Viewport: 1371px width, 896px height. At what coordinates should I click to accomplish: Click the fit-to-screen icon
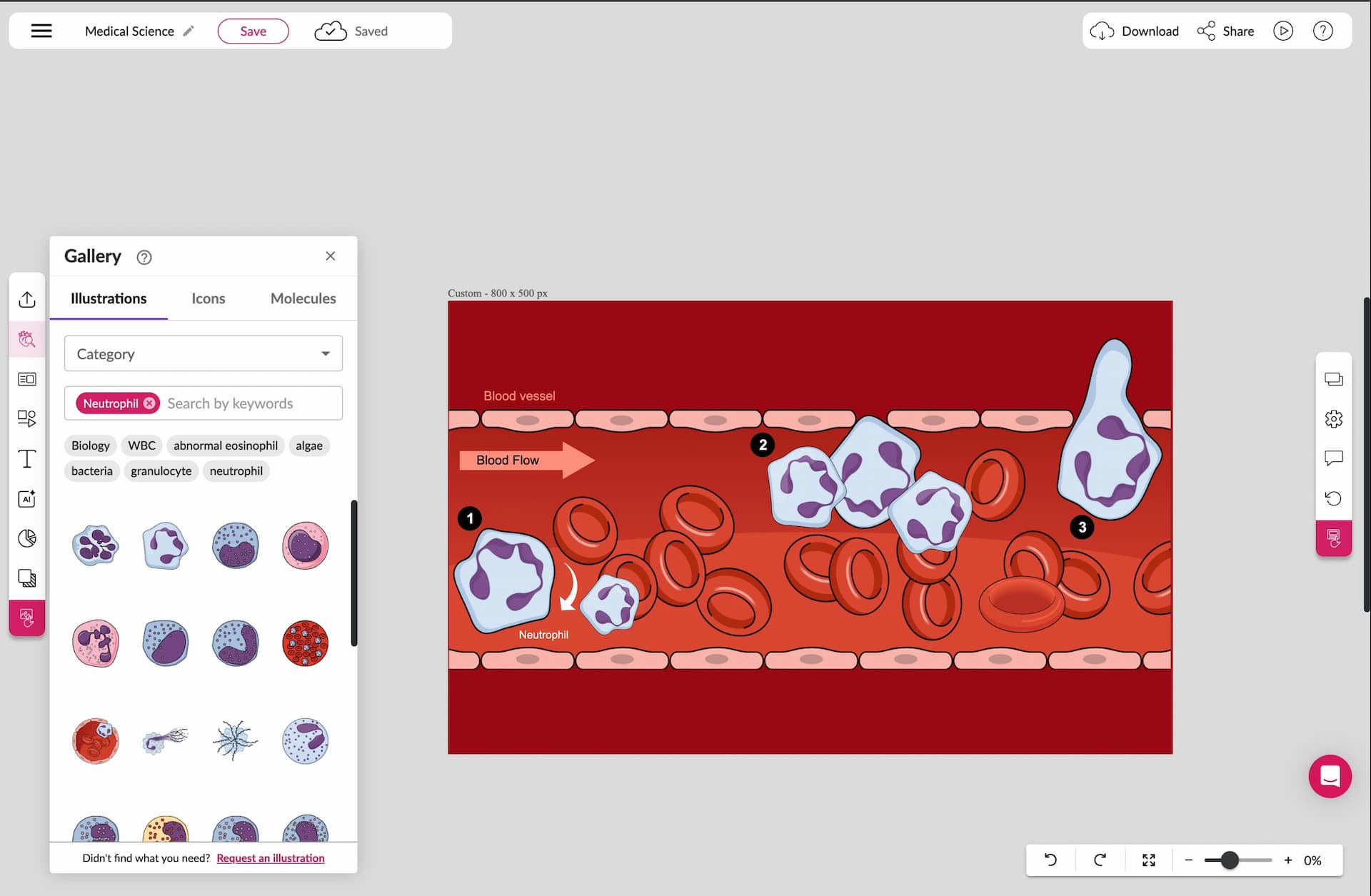[1148, 860]
